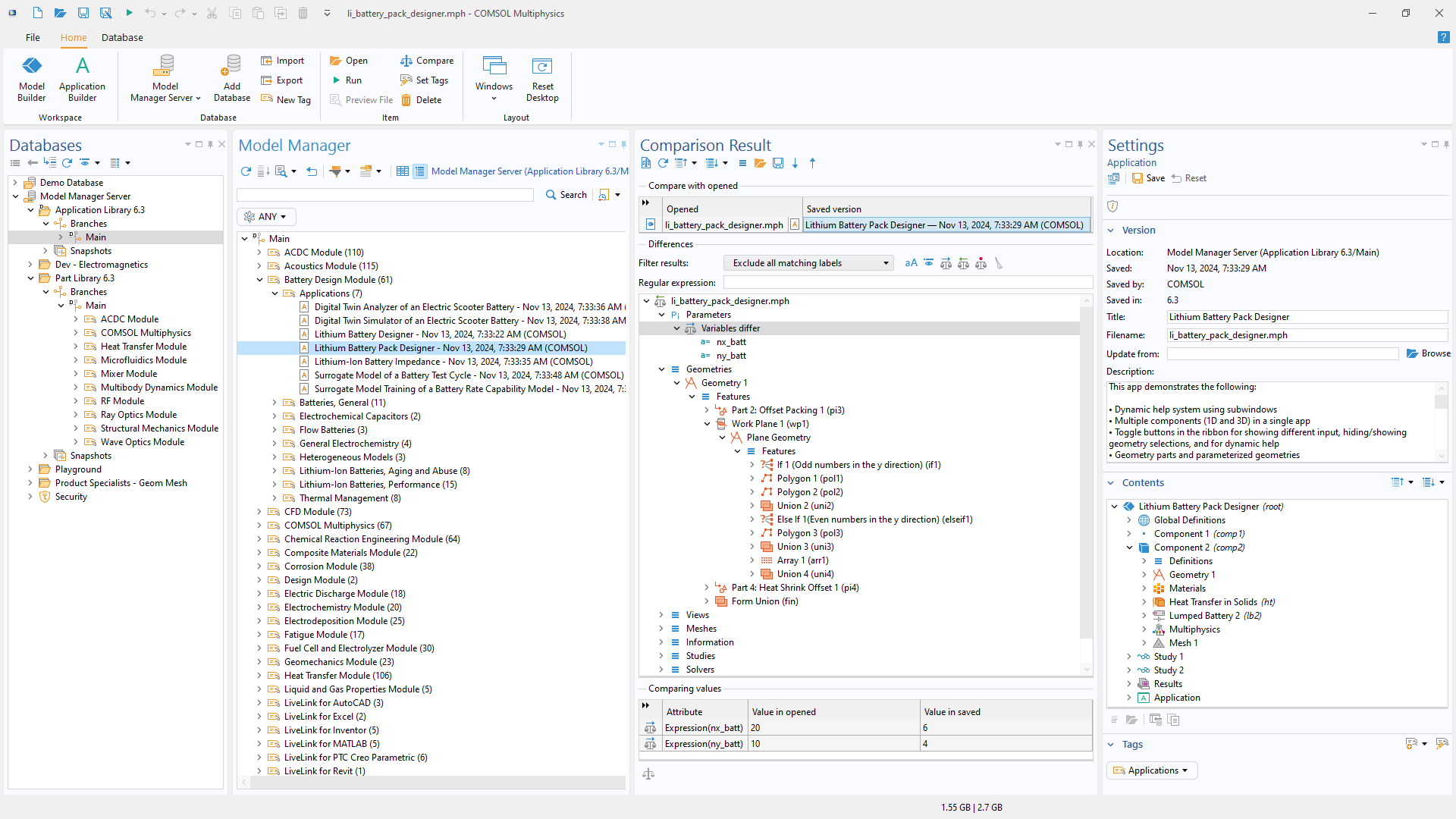Toggle visibility of Component 2 in Contents
This screenshot has height=819, width=1456.
[x=1128, y=547]
